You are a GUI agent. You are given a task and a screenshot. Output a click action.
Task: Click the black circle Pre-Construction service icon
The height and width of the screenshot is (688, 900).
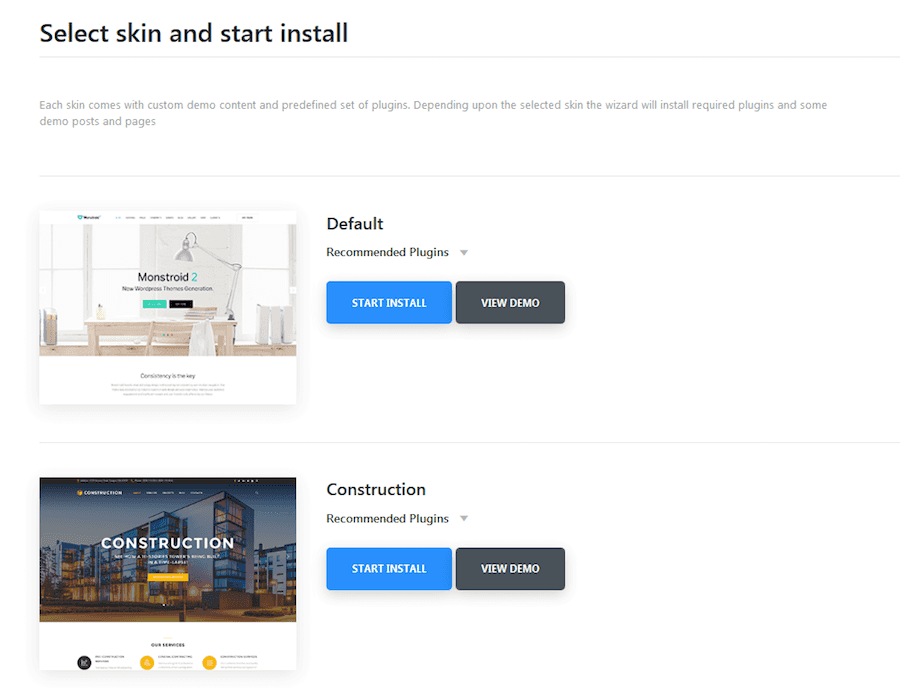click(84, 662)
